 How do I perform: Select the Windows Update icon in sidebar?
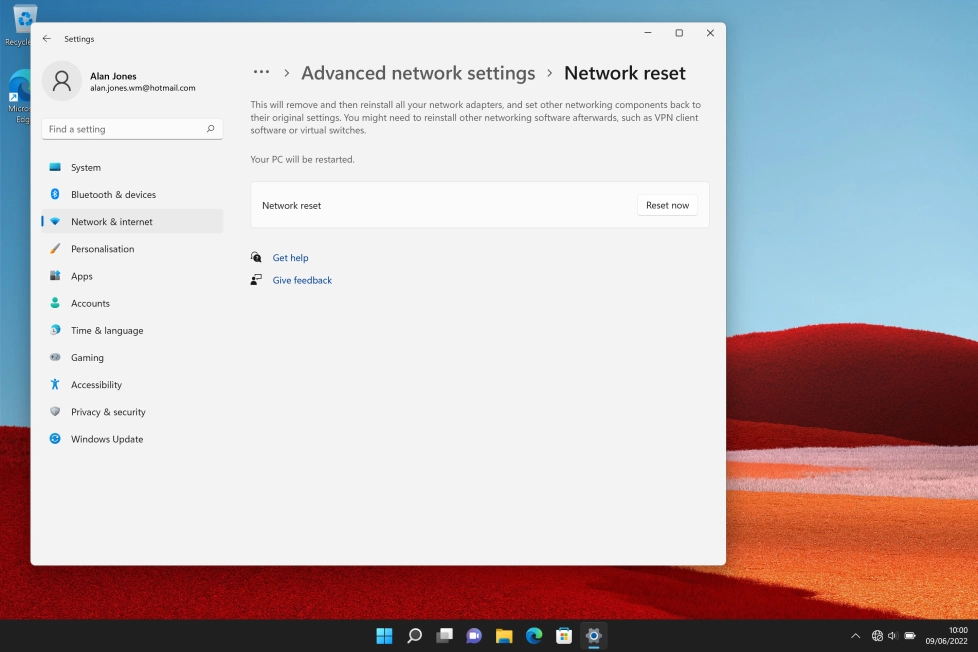tap(55, 439)
